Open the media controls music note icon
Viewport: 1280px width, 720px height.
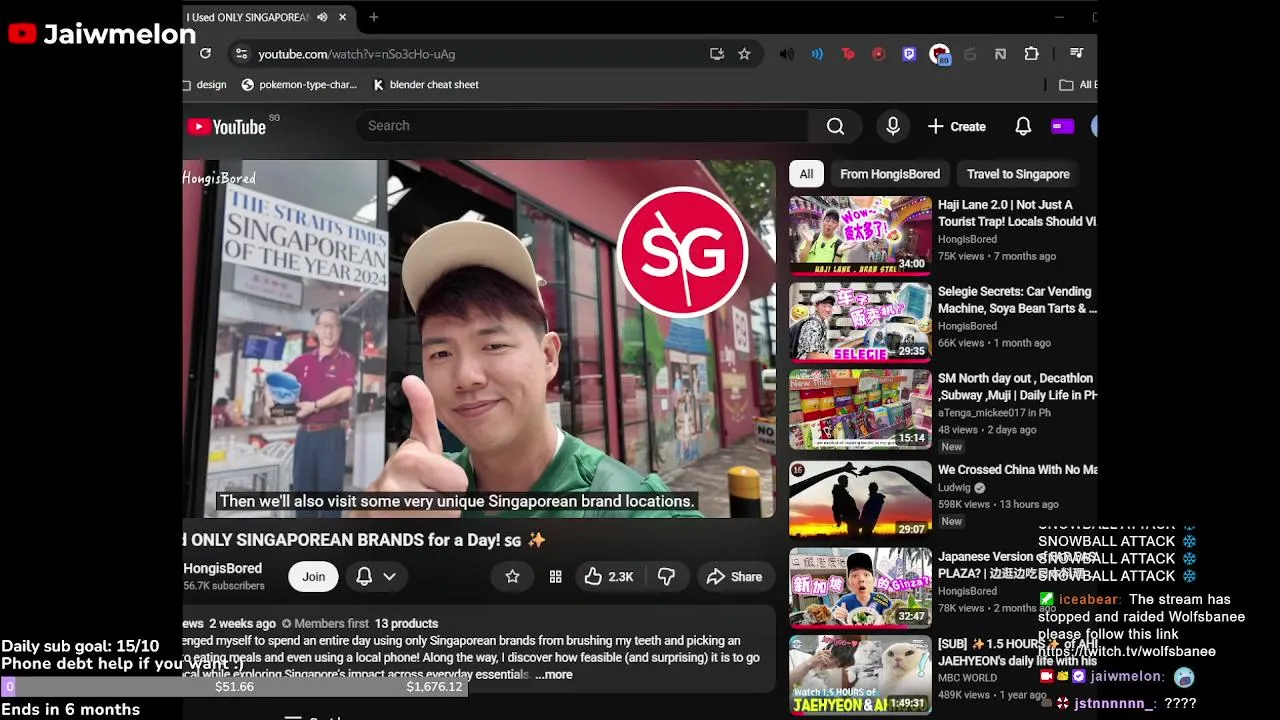coord(1076,54)
